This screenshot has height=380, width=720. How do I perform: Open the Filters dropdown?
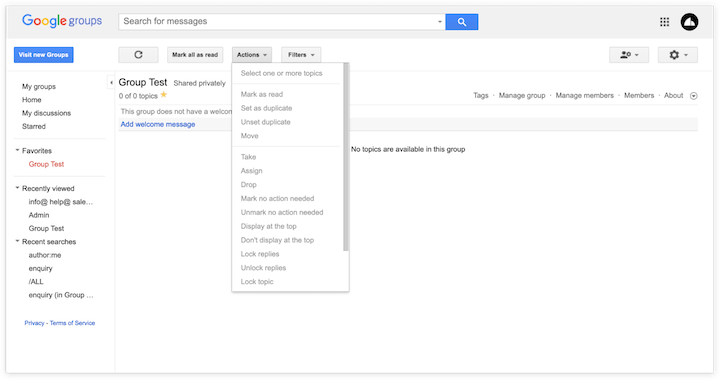[301, 55]
